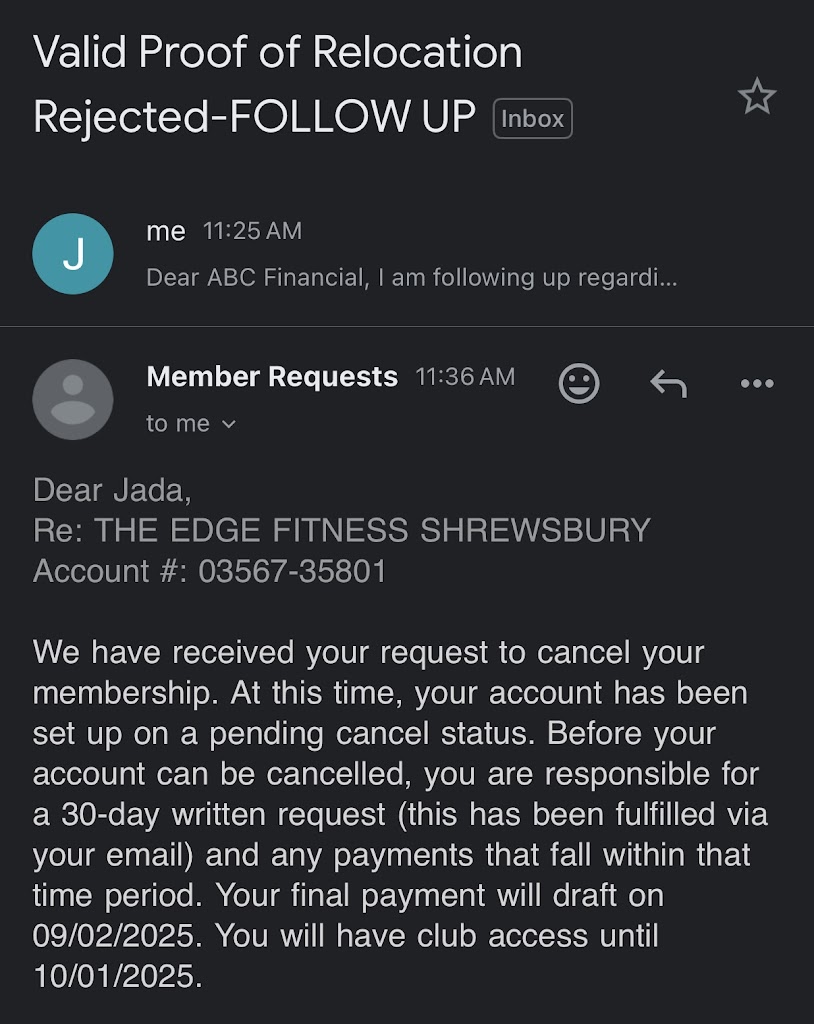Add an emoji reaction to the message
Image resolution: width=814 pixels, height=1024 pixels.
578,383
